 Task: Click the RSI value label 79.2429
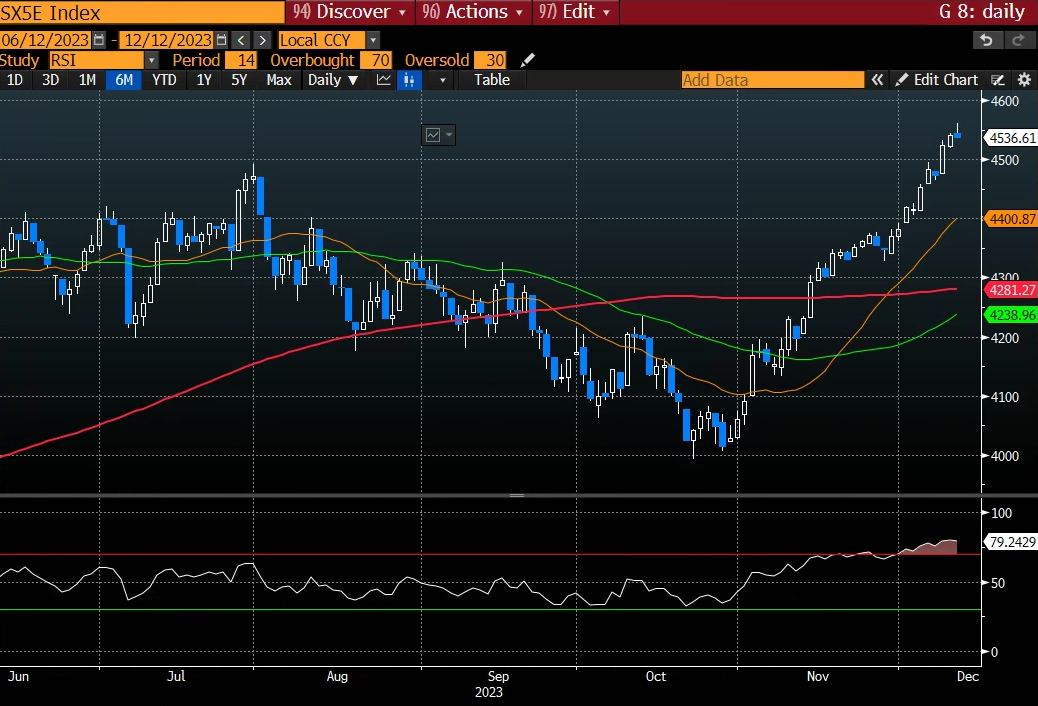click(1012, 542)
